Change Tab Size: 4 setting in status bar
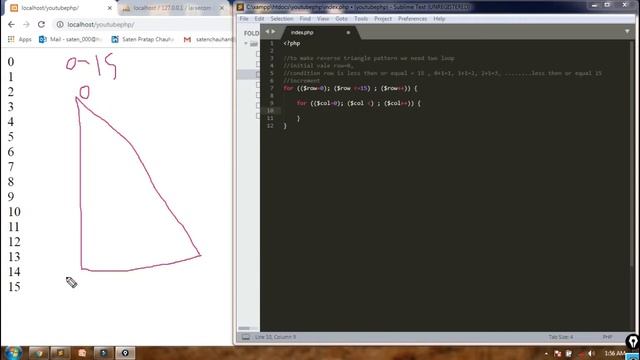Screen dimensions: 640x360 [561, 337]
